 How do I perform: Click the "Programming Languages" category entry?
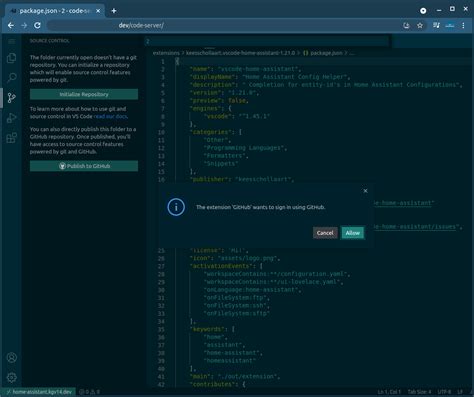245,148
